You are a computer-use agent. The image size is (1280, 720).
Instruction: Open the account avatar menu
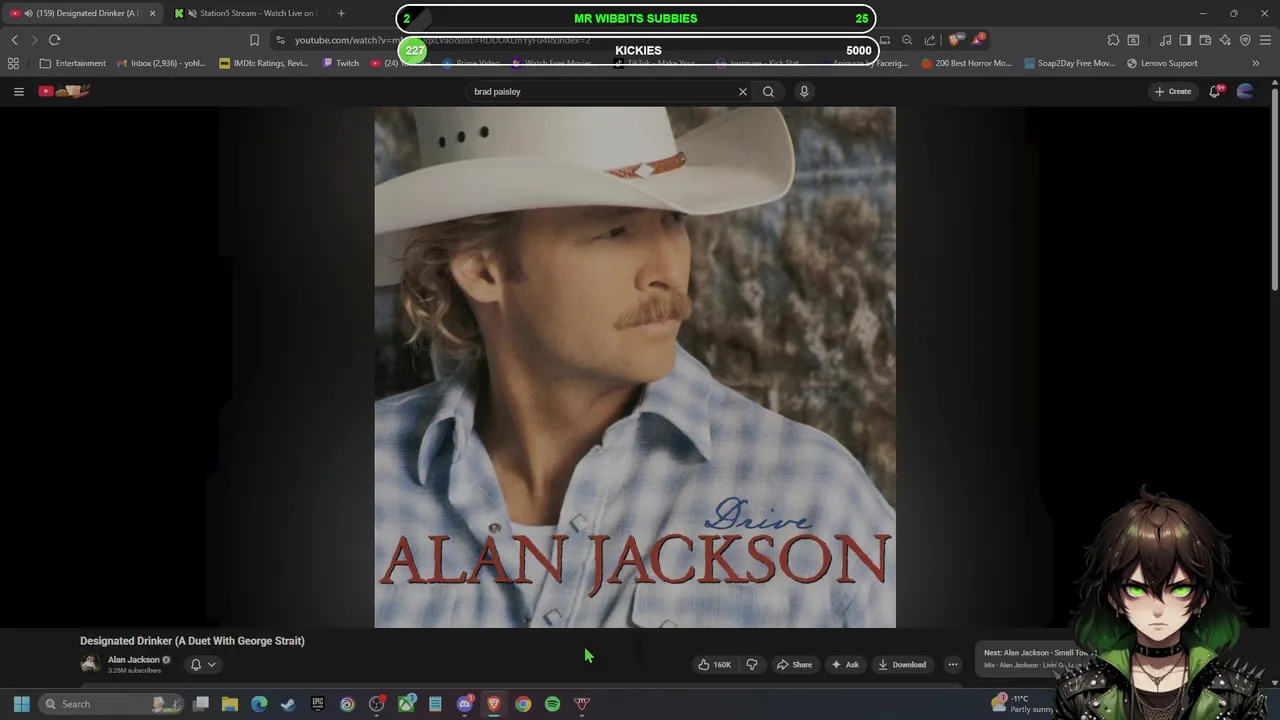tap(1245, 91)
